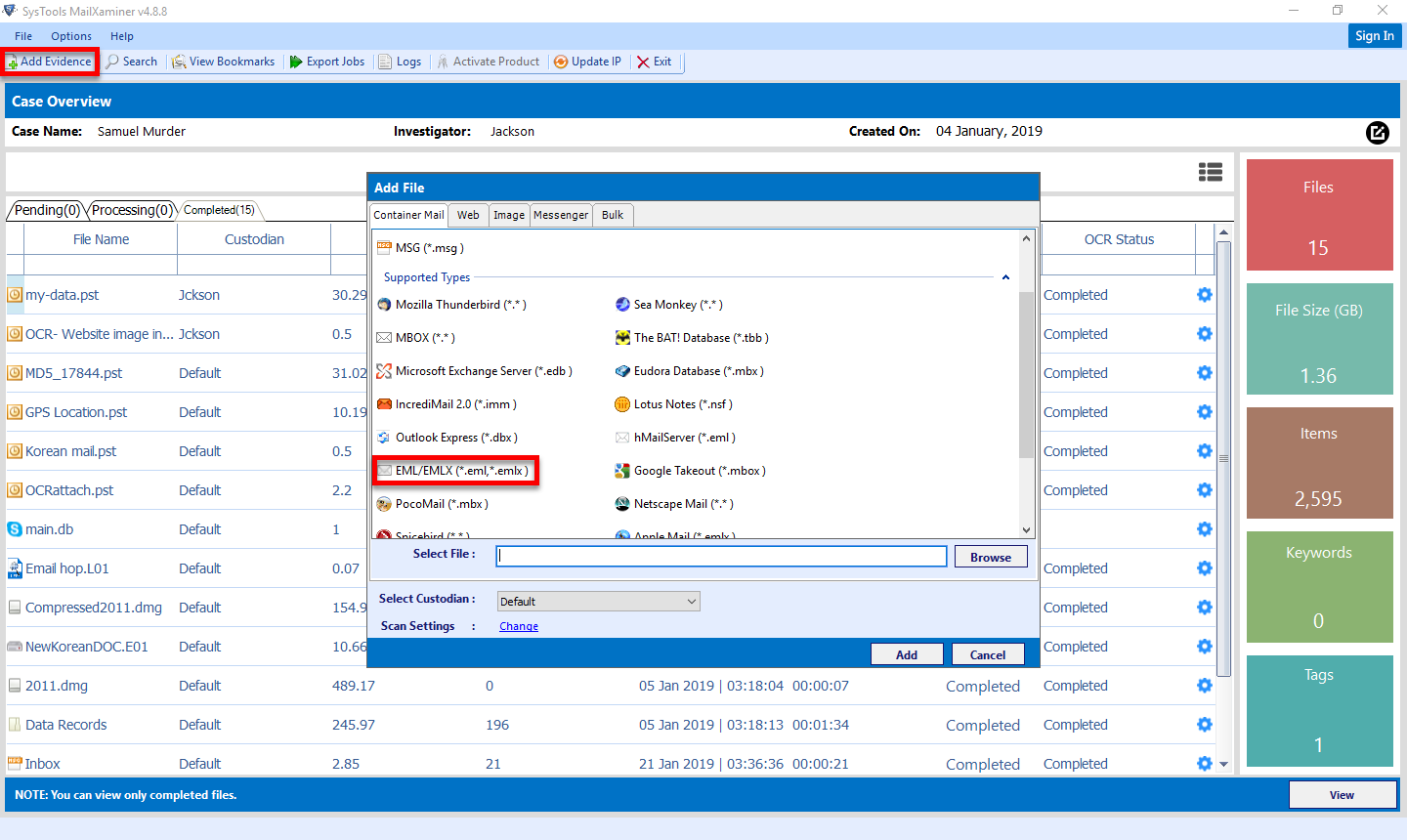This screenshot has width=1407, height=840.
Task: Open settings gear for main.db row
Action: click(1204, 529)
